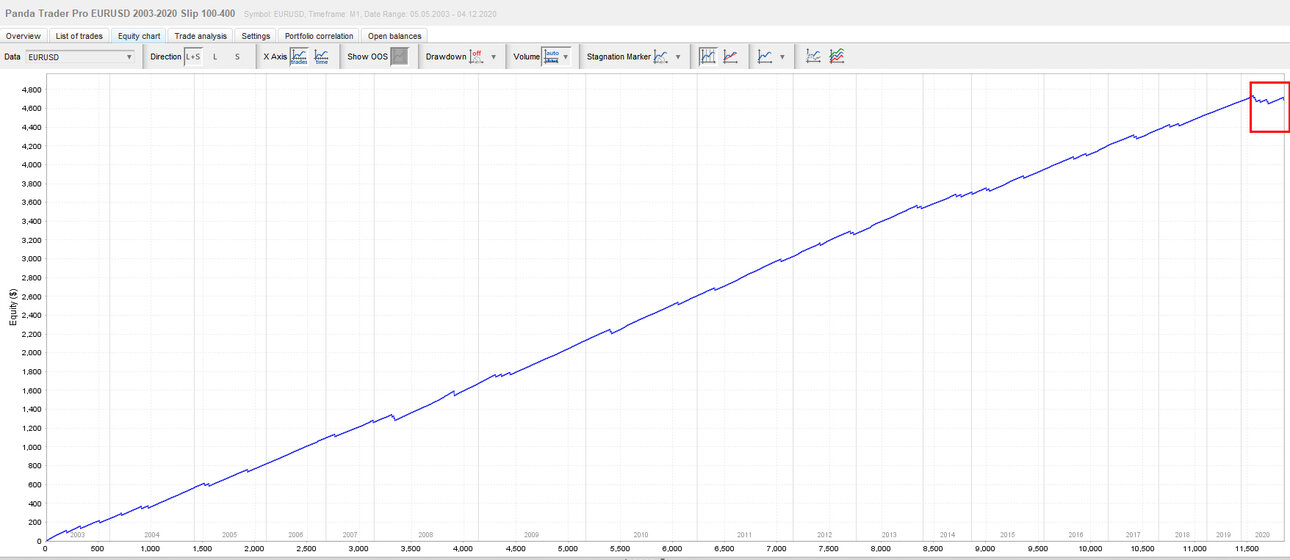Expand the Drawdown dropdown arrow
Image resolution: width=1290 pixels, height=560 pixels.
tap(493, 57)
